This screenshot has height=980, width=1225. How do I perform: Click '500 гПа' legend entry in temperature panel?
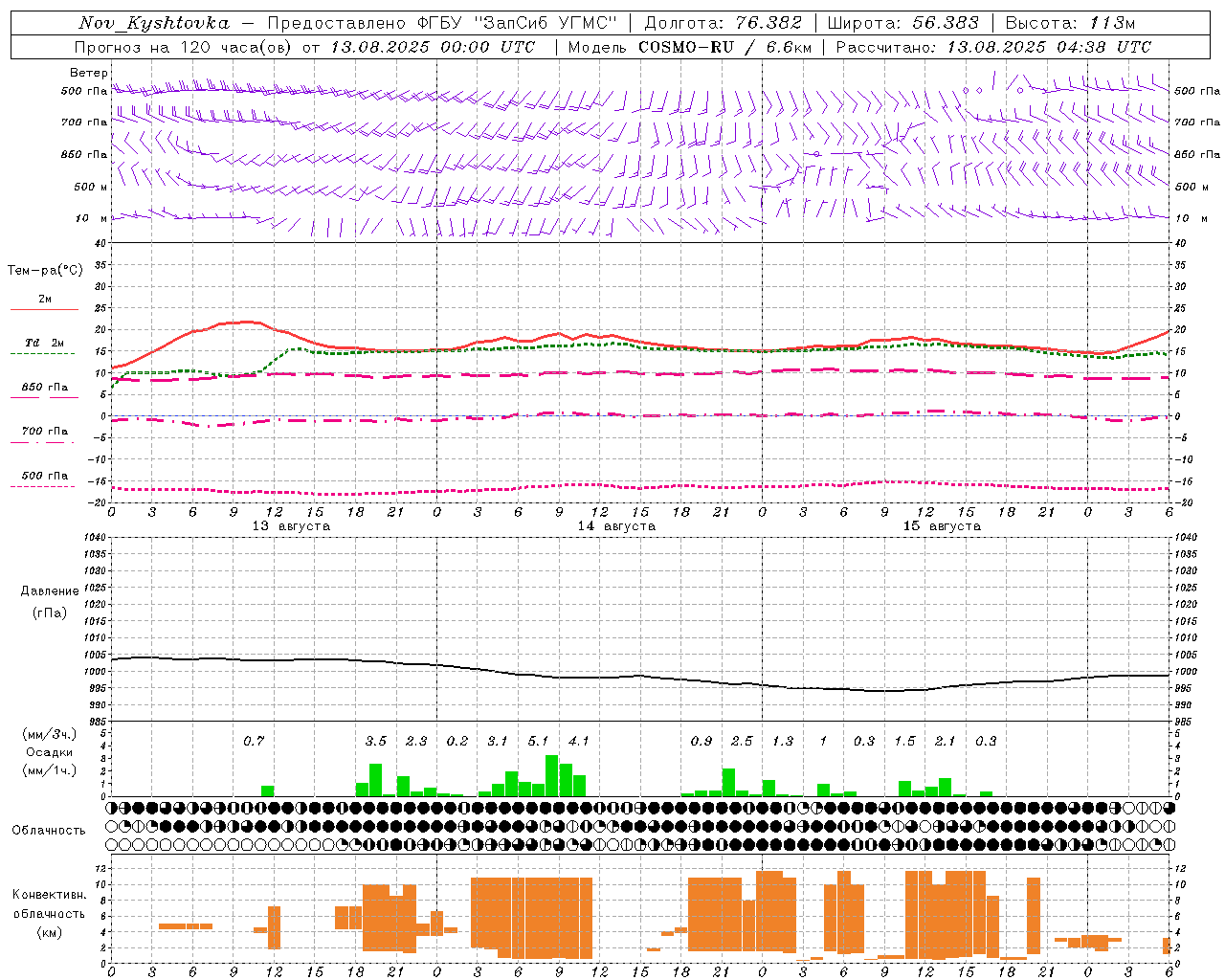44,476
